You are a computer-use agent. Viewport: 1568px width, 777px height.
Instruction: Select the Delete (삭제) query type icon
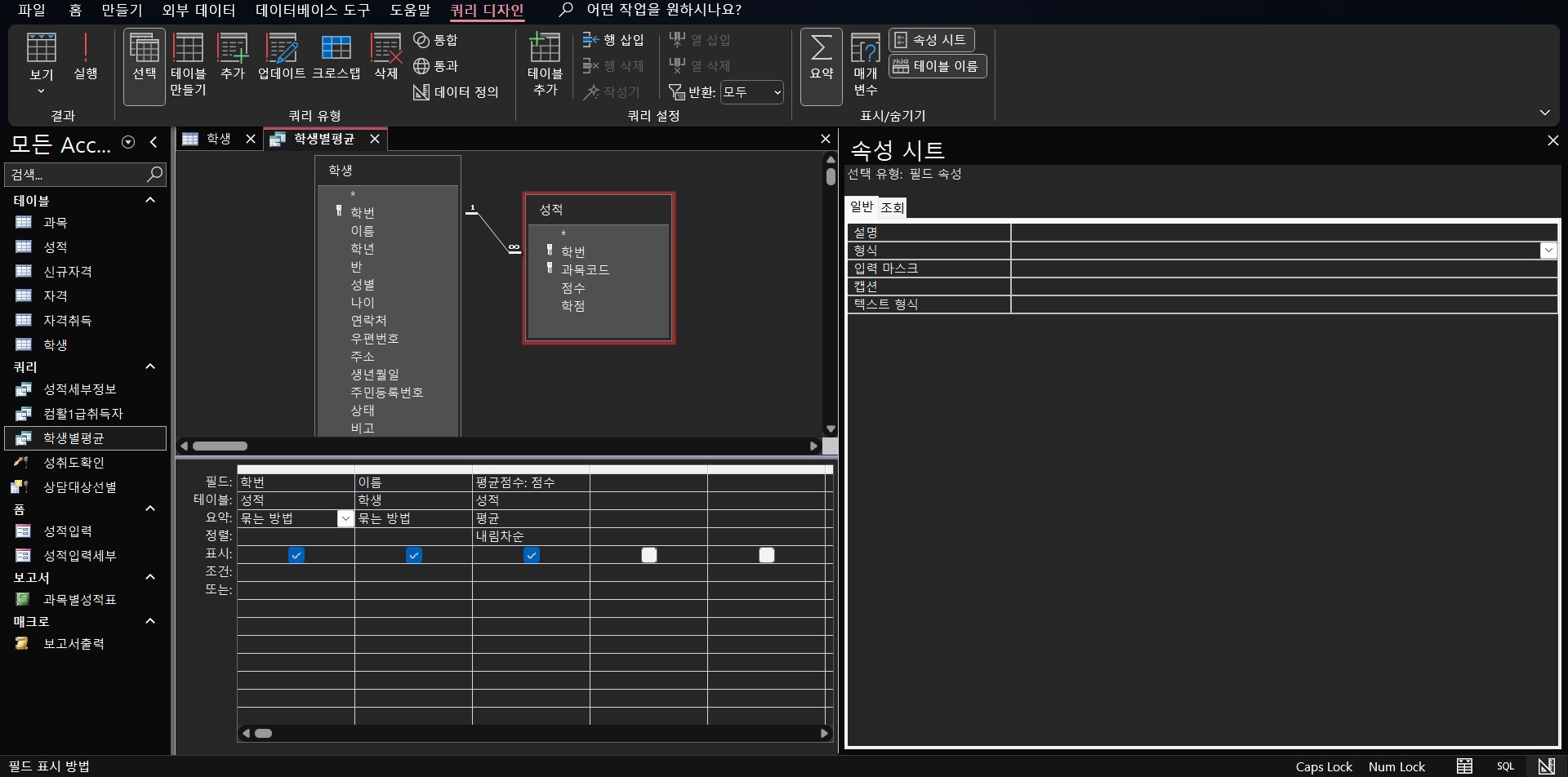coord(385,55)
